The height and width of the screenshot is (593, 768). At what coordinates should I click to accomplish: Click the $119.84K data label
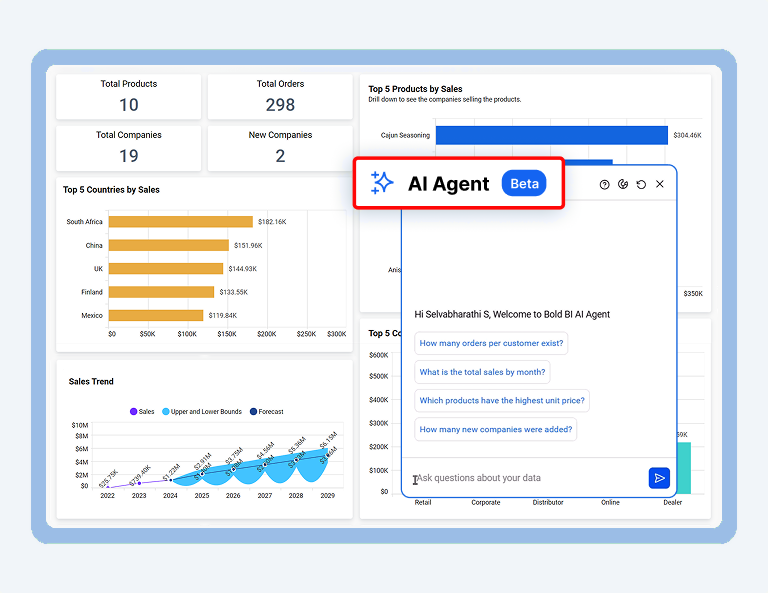pos(223,315)
